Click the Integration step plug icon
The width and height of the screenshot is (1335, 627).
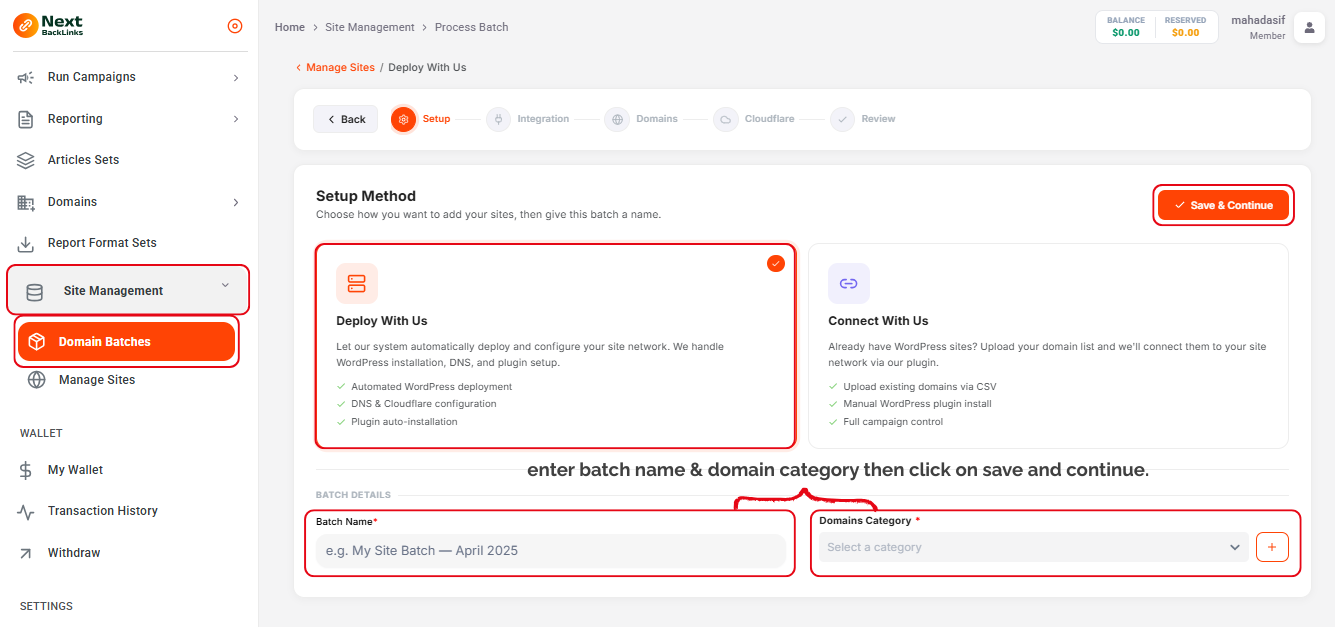click(x=498, y=119)
